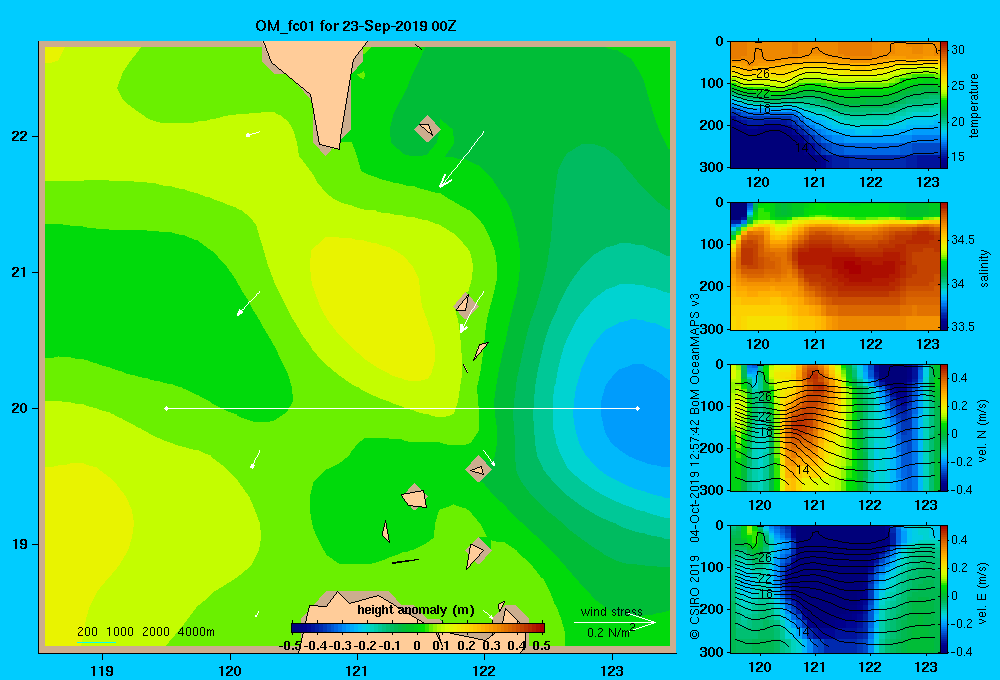
Task: Click the vel. E color scale bar
Action: pos(944,589)
